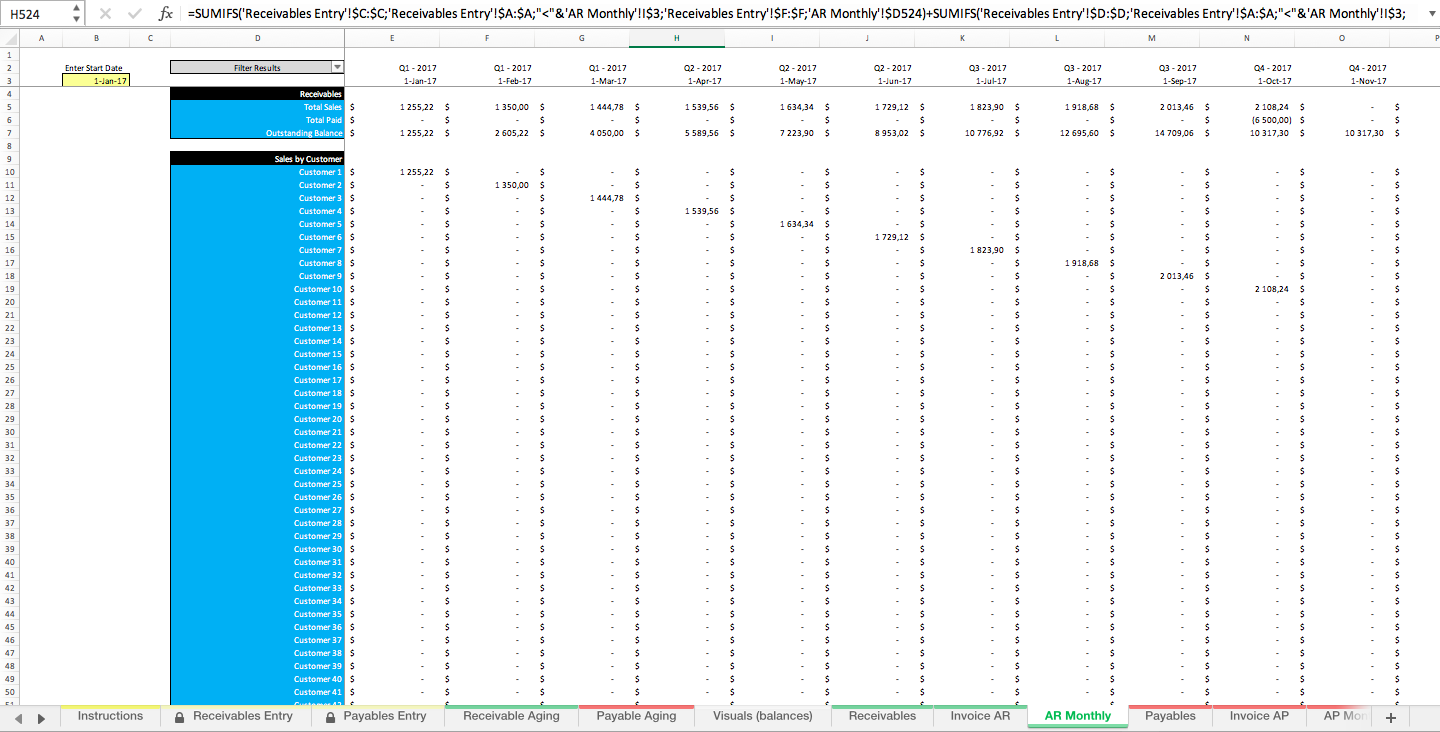Viewport: 1440px width, 732px height.
Task: Select column header H
Action: tap(677, 38)
